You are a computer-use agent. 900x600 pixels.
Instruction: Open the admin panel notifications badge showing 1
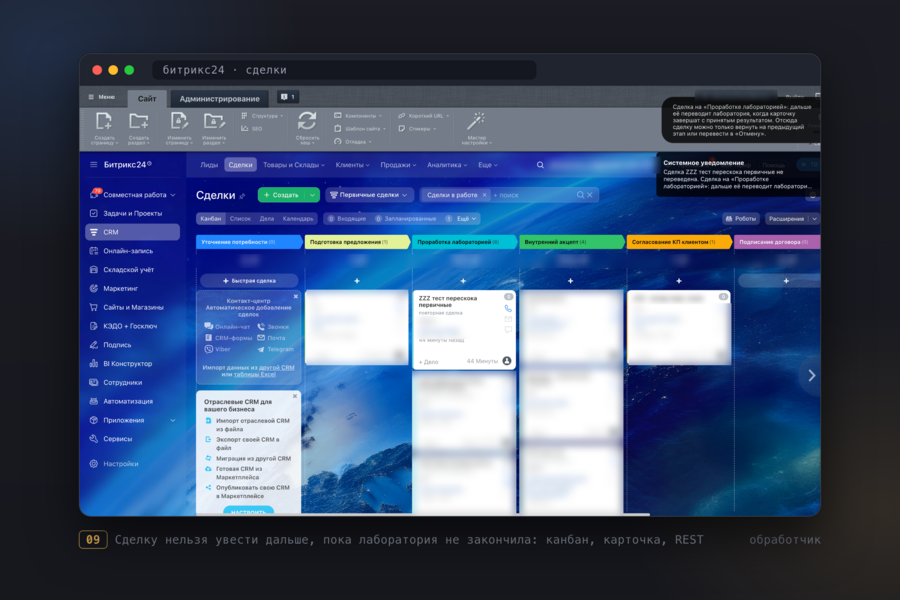pos(288,97)
